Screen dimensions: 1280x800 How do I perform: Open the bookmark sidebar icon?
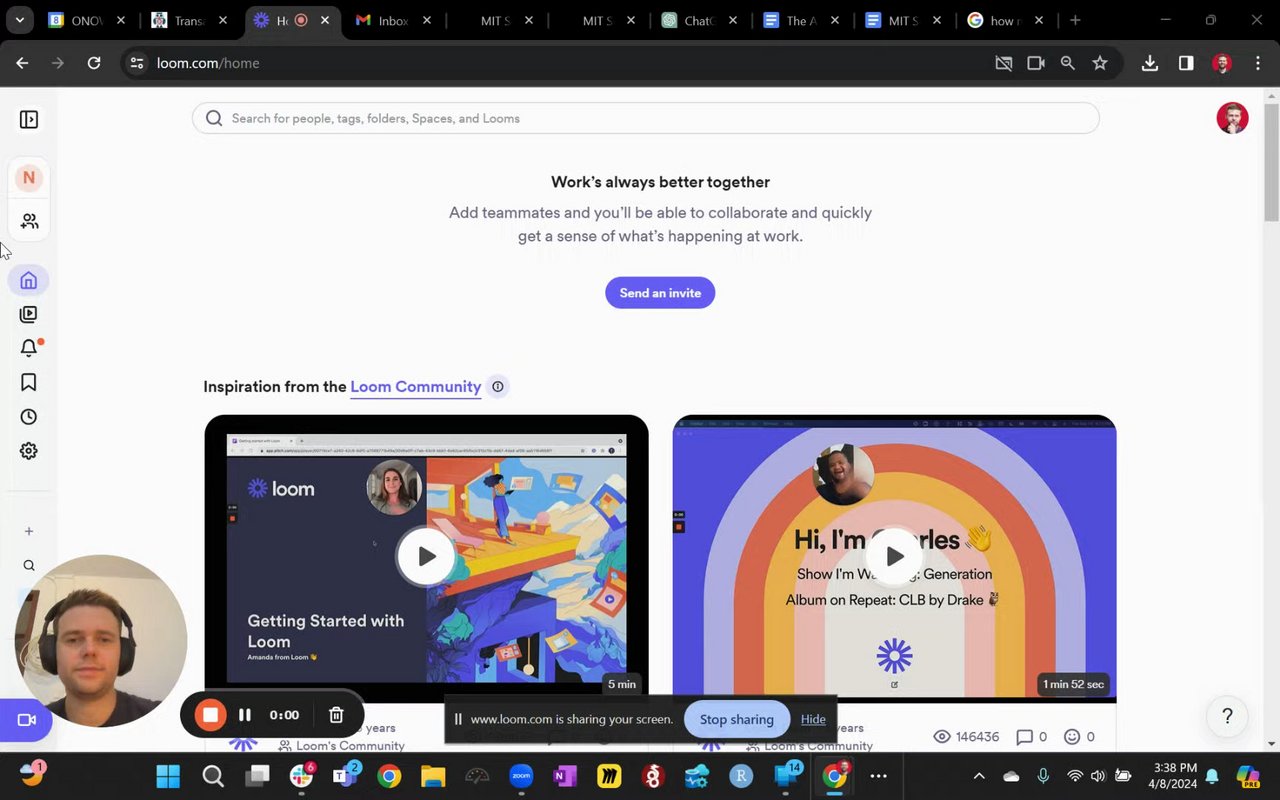tap(28, 382)
